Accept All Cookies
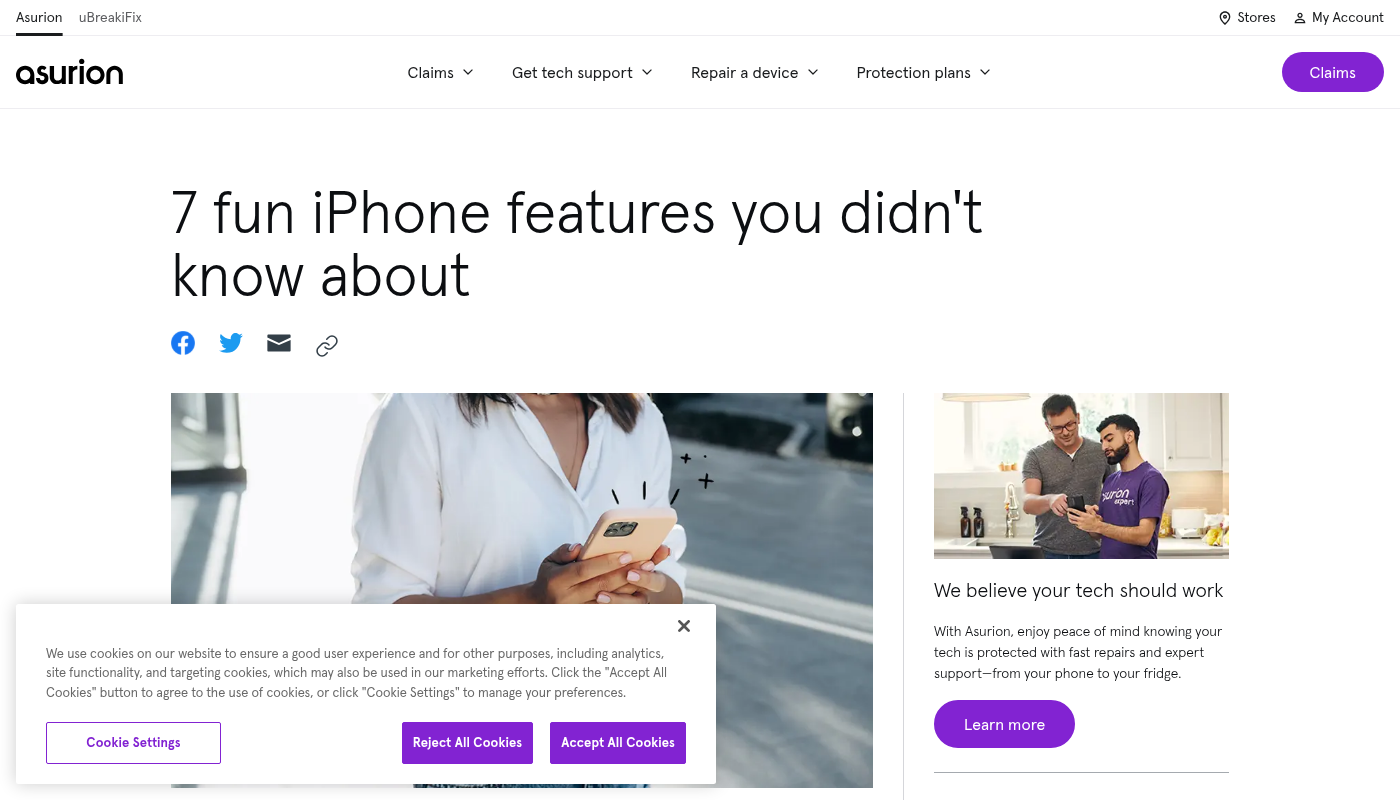 (x=618, y=743)
